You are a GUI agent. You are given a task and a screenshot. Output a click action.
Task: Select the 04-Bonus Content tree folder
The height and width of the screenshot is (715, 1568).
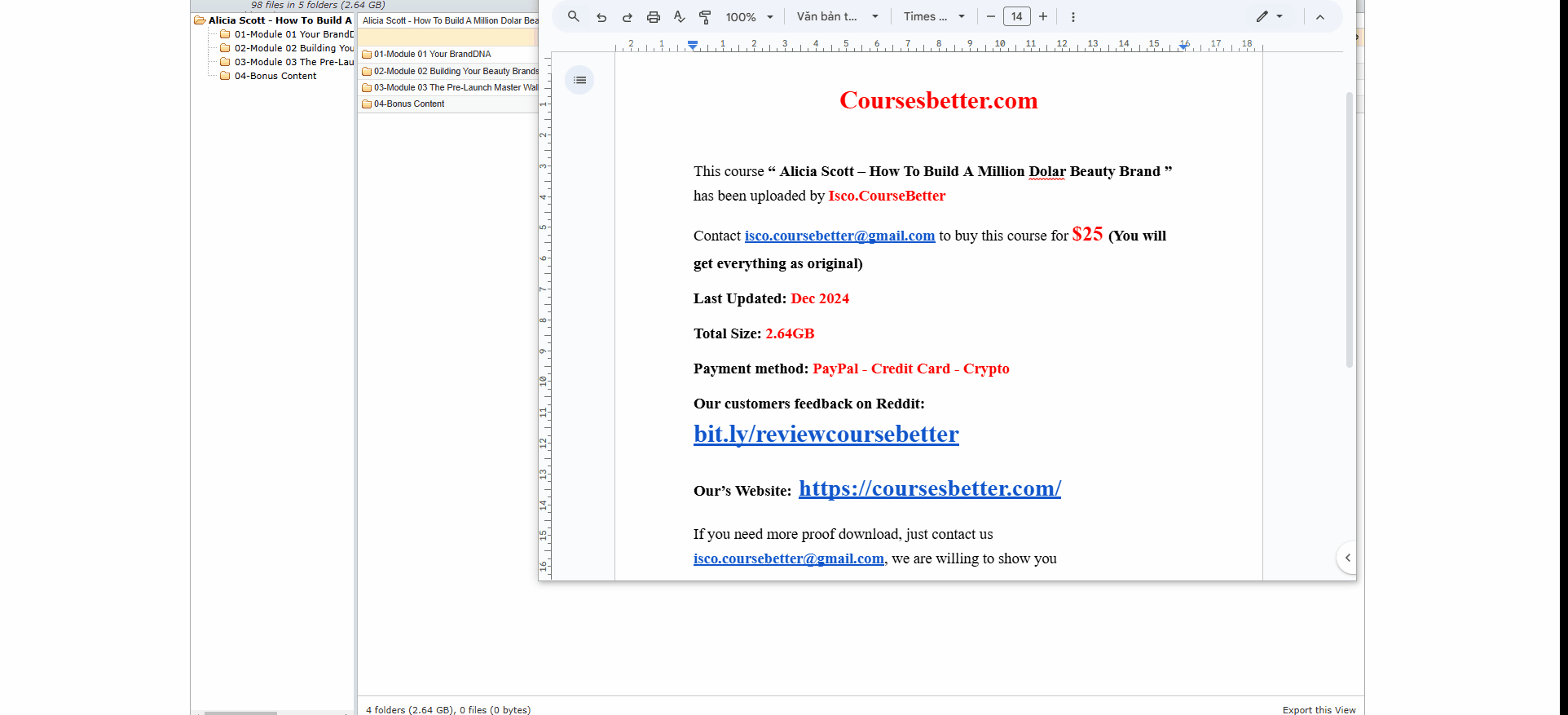pyautogui.click(x=275, y=76)
